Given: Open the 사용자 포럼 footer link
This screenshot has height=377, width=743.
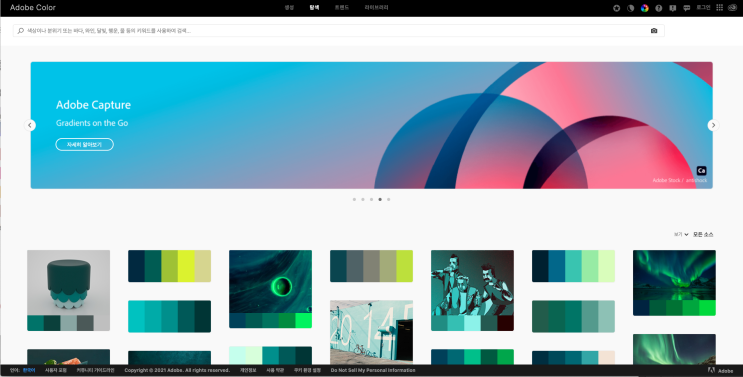Looking at the screenshot, I should tap(56, 370).
